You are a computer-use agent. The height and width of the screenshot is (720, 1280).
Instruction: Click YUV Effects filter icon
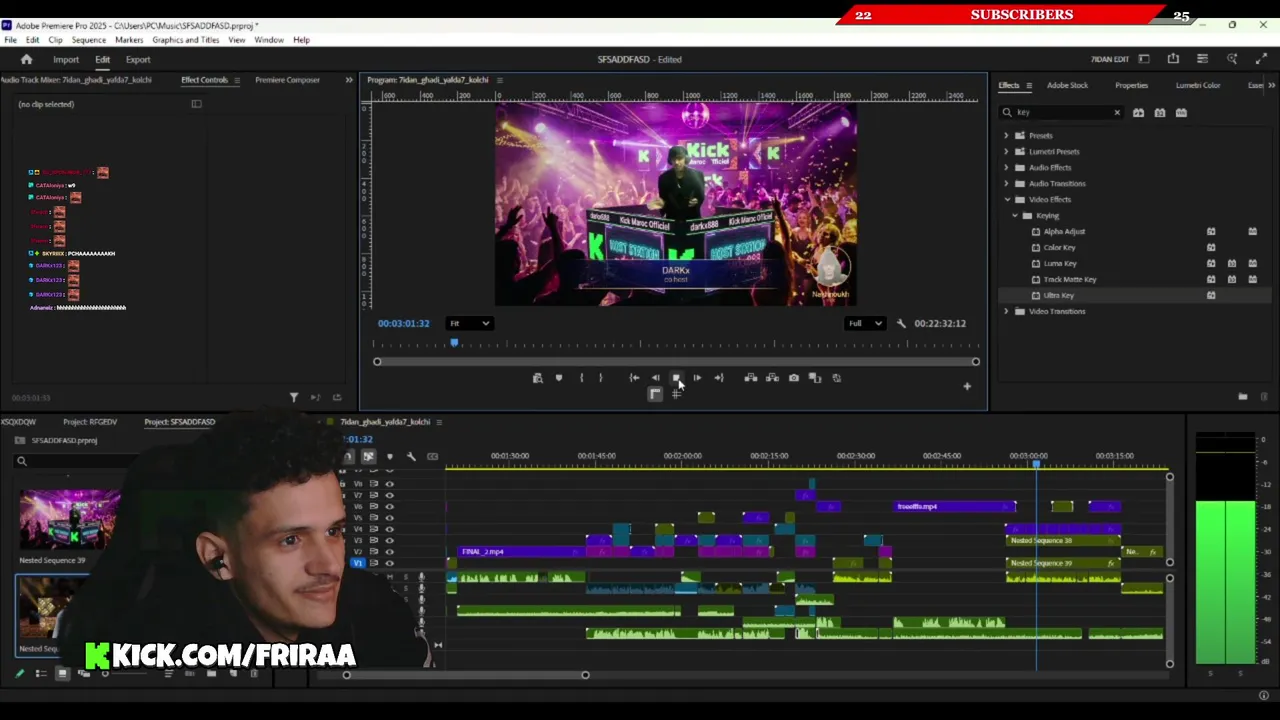click(x=1181, y=113)
